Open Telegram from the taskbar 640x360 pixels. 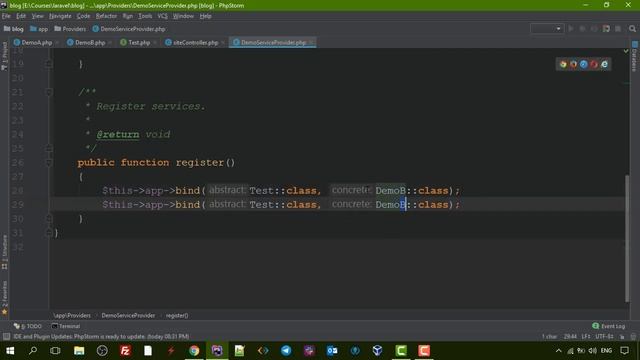click(x=286, y=351)
